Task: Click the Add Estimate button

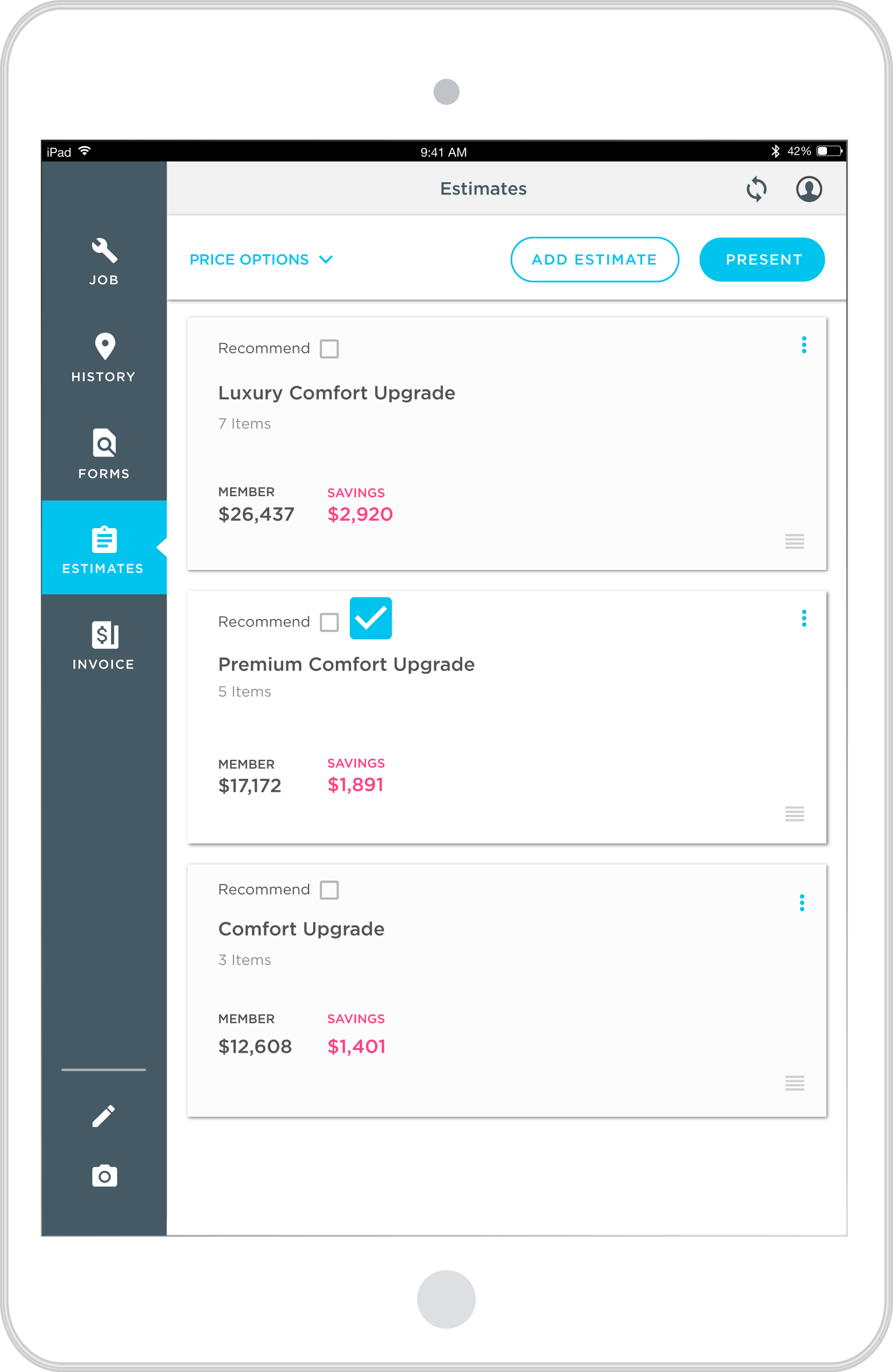Action: [x=594, y=260]
